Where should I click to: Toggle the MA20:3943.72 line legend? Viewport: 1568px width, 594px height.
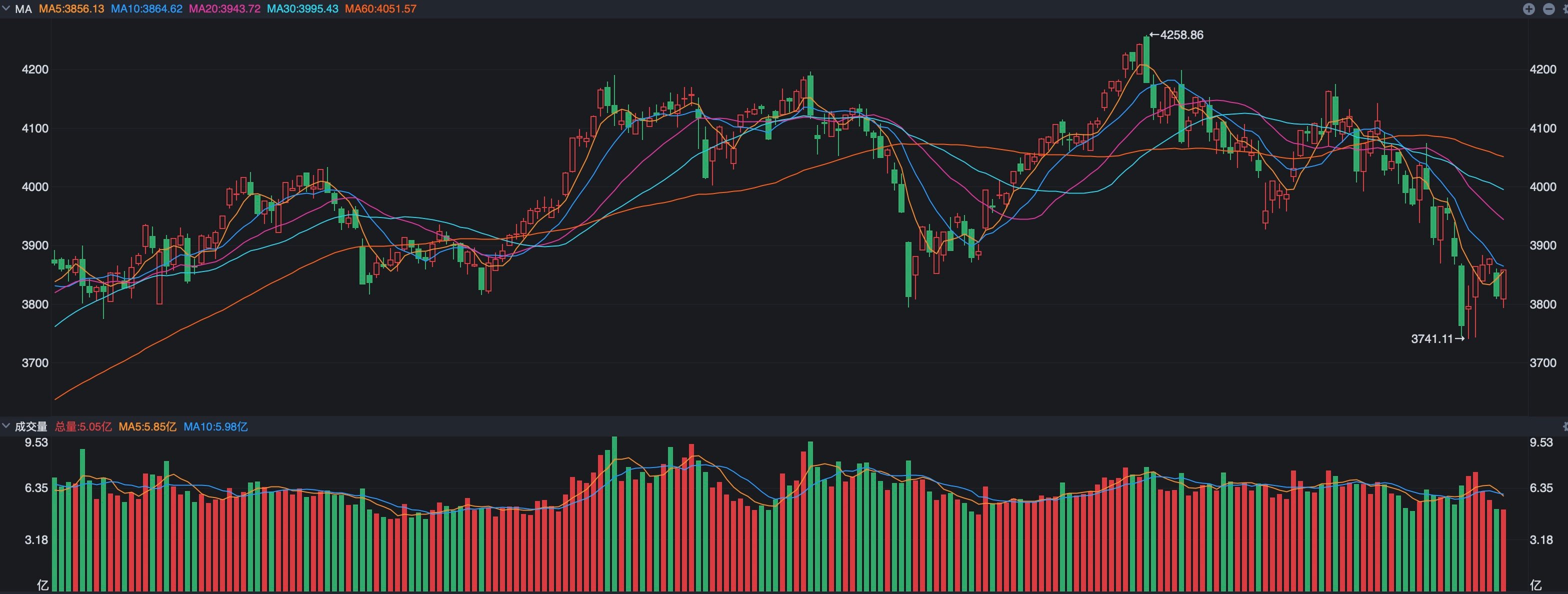pos(224,9)
